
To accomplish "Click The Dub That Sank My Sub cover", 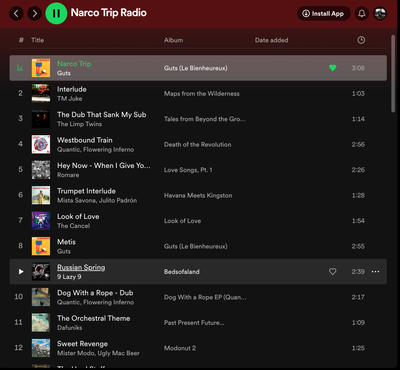I will pos(41,119).
